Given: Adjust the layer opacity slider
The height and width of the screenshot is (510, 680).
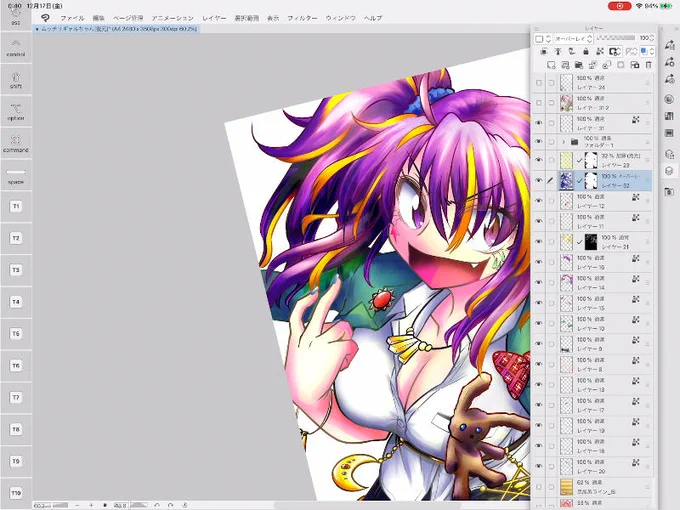Looking at the screenshot, I should (616, 38).
